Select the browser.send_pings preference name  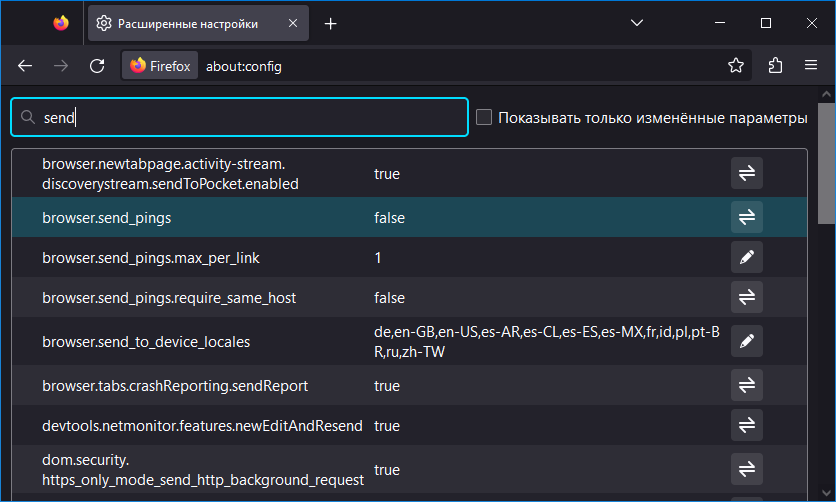tap(107, 218)
